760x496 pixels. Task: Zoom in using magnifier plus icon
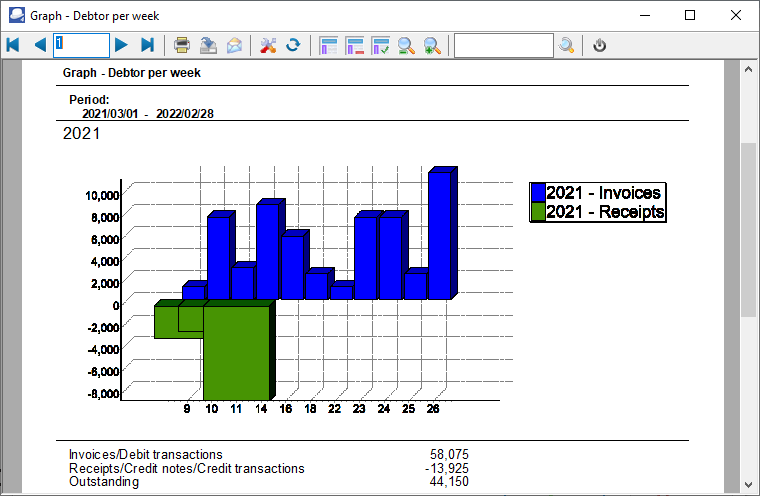pos(432,45)
